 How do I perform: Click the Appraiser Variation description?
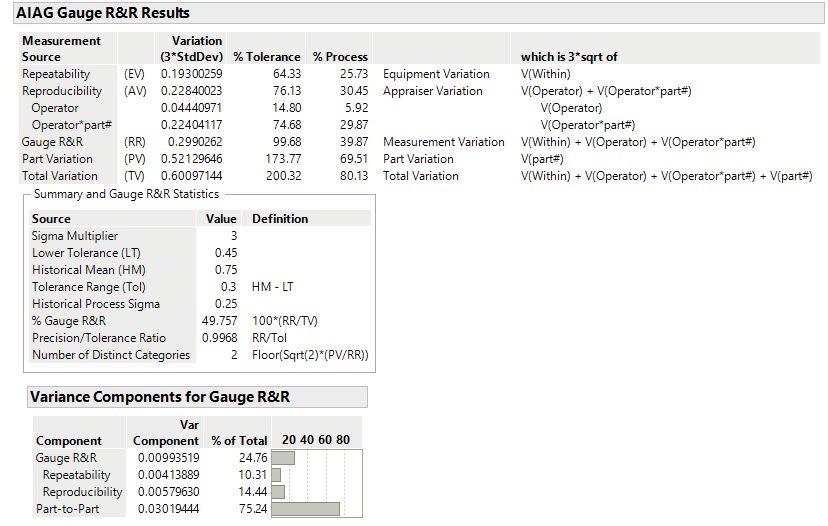(x=432, y=91)
